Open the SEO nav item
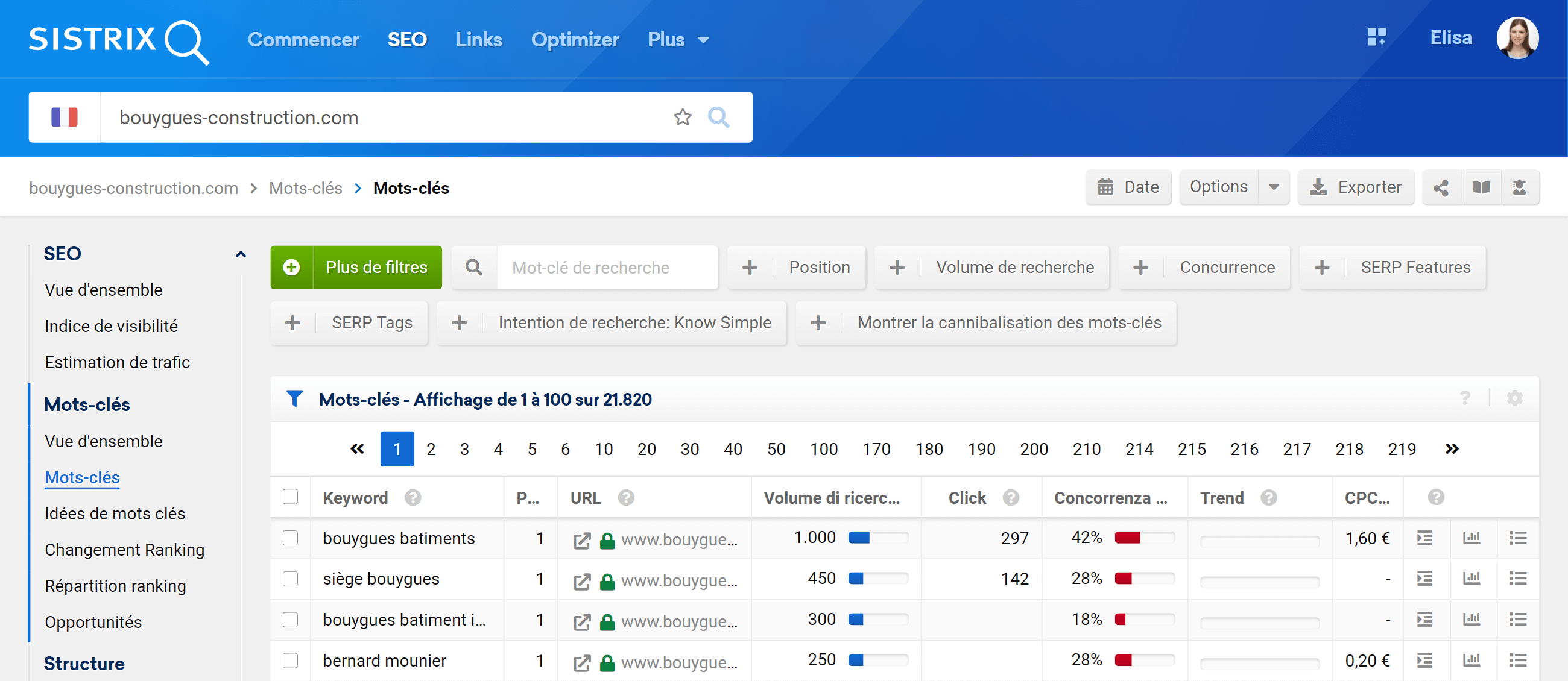Image resolution: width=1568 pixels, height=681 pixels. coord(407,40)
